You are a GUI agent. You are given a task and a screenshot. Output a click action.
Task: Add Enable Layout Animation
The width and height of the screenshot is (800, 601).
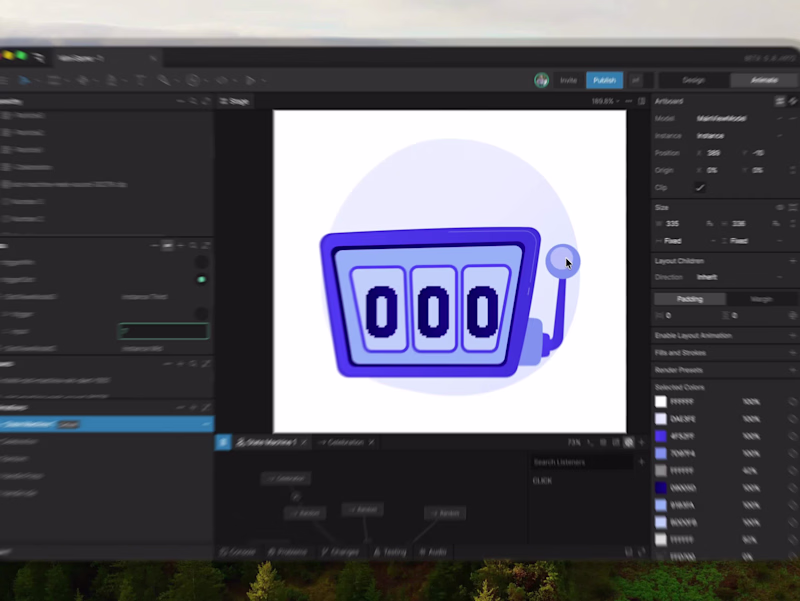click(792, 335)
